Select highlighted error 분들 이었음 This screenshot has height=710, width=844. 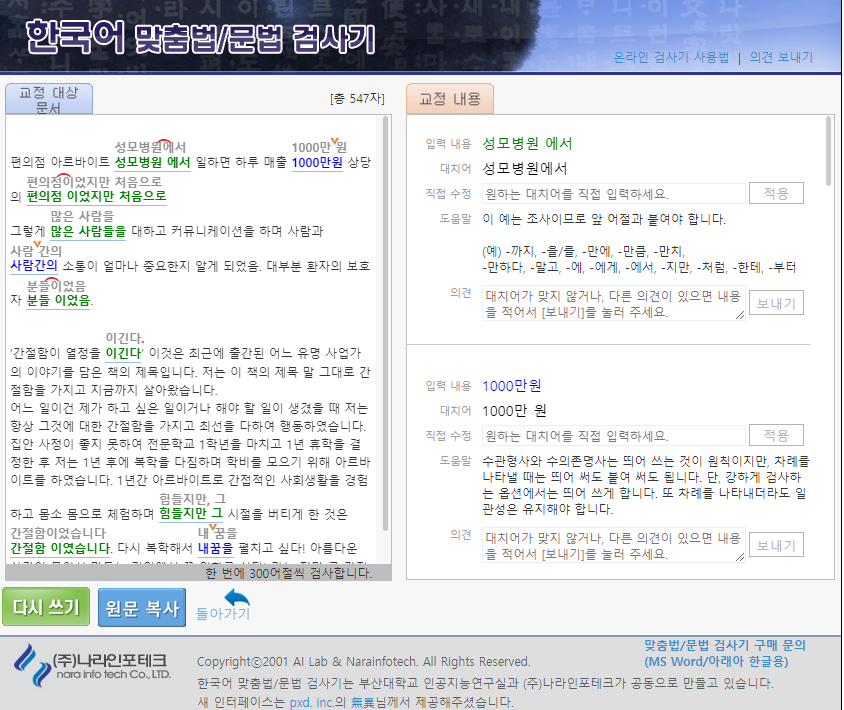[59, 300]
